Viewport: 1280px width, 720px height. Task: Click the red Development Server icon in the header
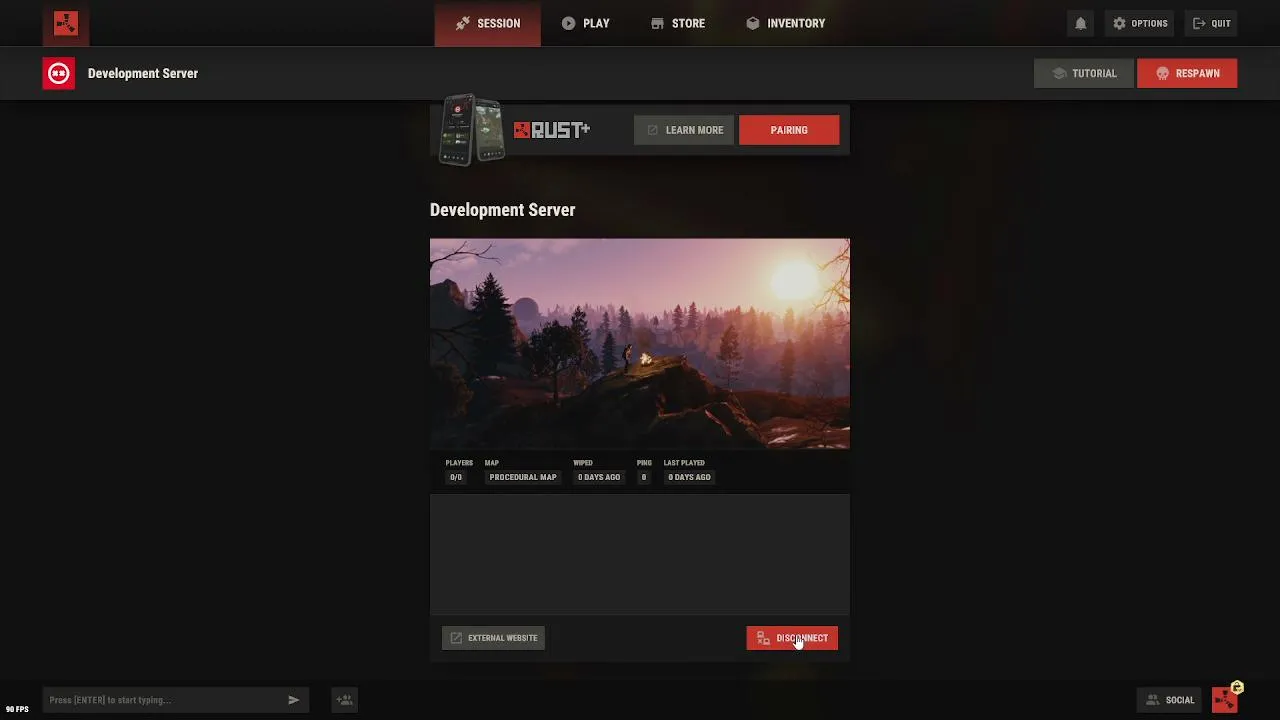[x=58, y=73]
